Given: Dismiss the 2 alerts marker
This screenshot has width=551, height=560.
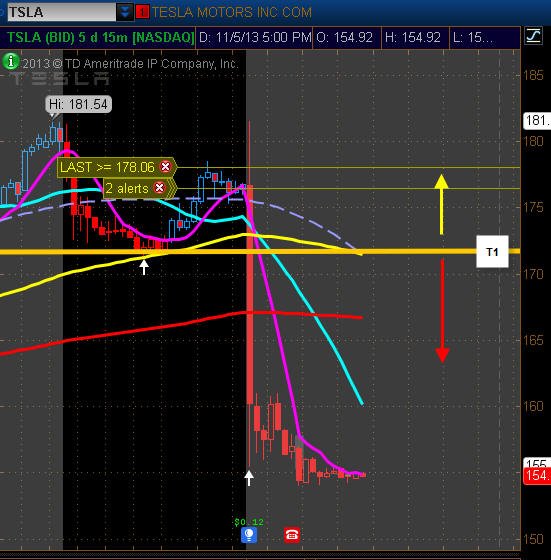Looking at the screenshot, I should (x=160, y=188).
